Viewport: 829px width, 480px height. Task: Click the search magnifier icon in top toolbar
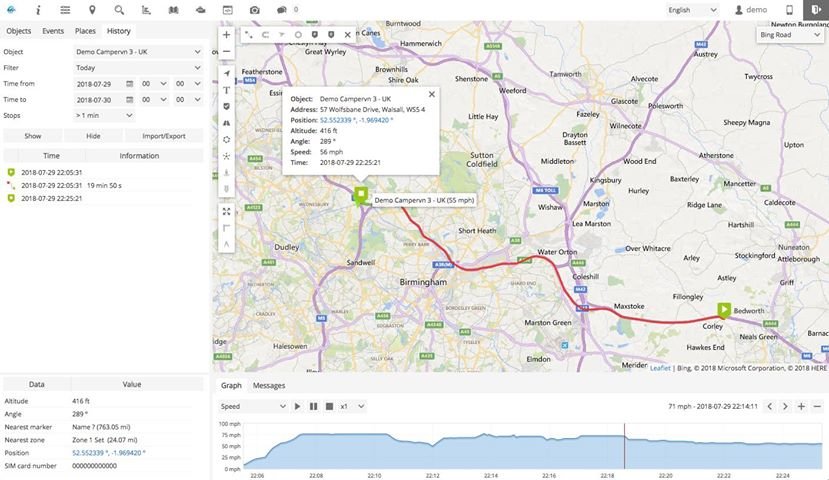tap(120, 10)
